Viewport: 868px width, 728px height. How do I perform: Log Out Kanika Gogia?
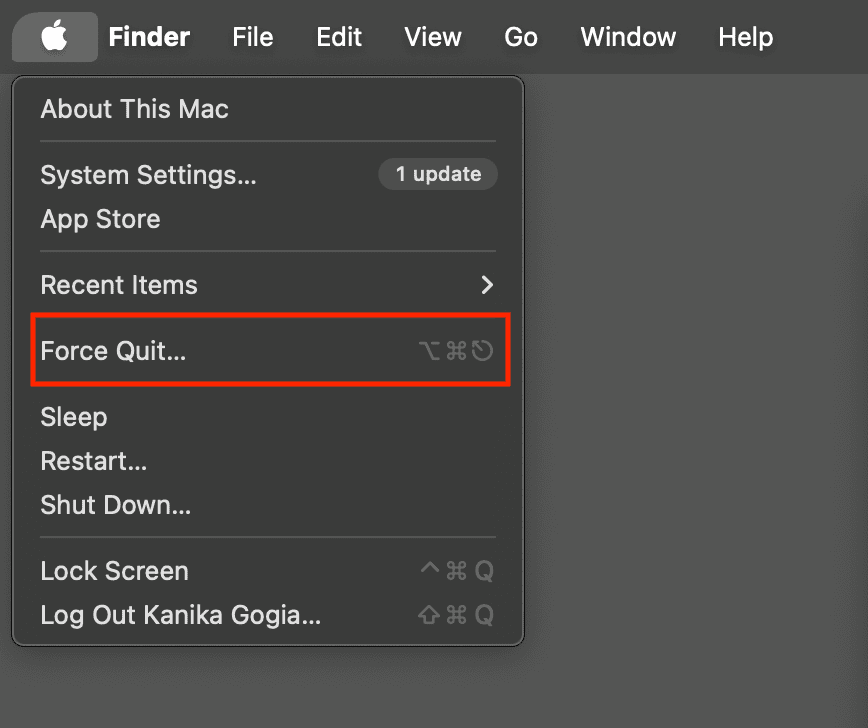pyautogui.click(x=180, y=615)
